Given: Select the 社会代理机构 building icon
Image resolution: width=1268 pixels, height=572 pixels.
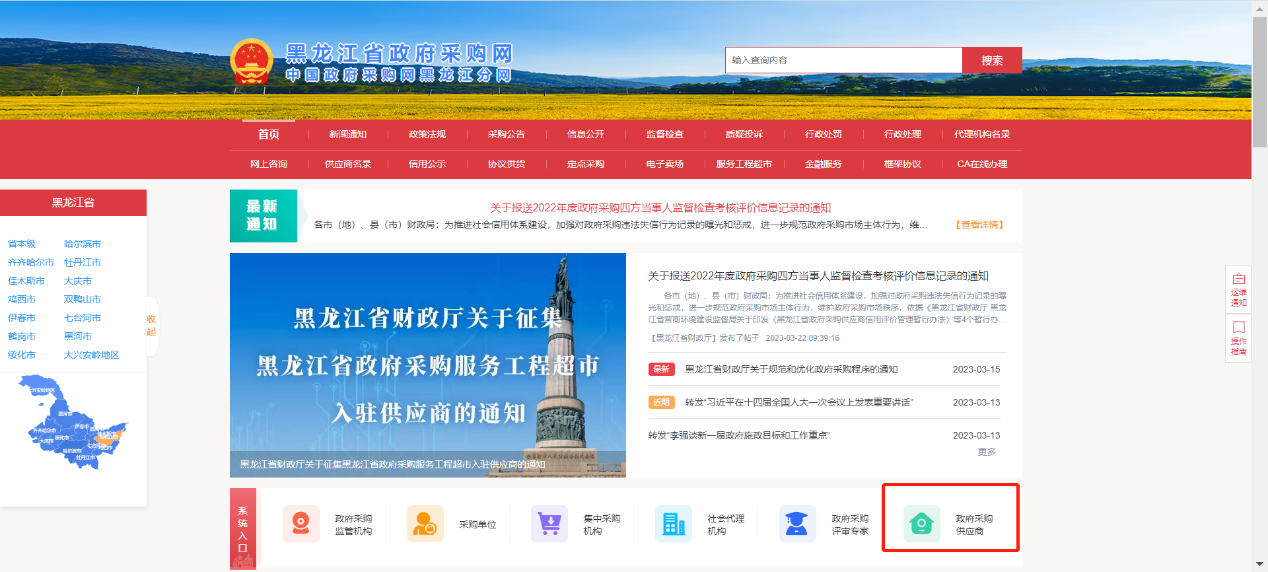Looking at the screenshot, I should click(x=673, y=524).
